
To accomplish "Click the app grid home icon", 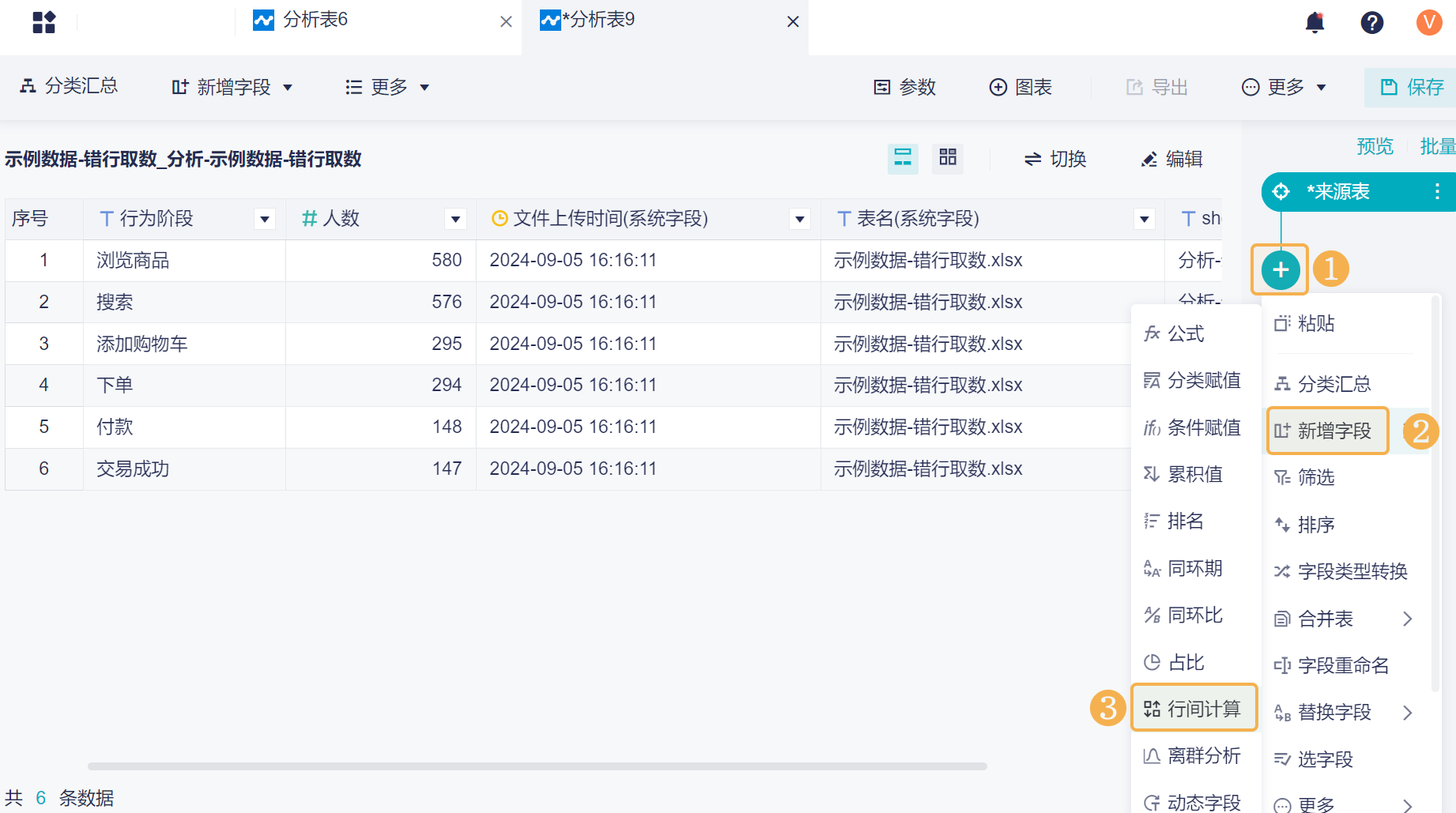I will tap(44, 22).
